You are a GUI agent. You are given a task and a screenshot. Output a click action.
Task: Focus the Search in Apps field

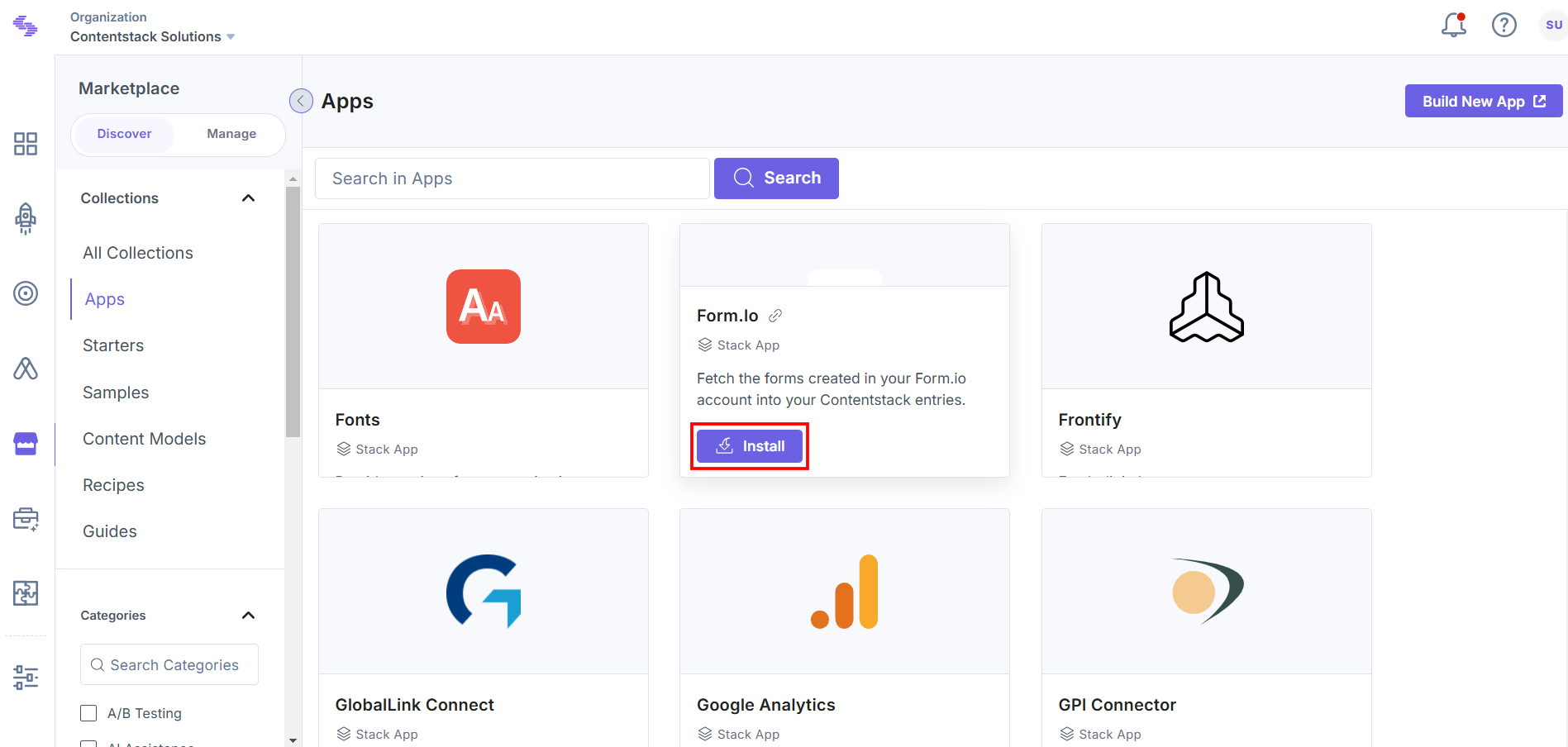[x=512, y=178]
